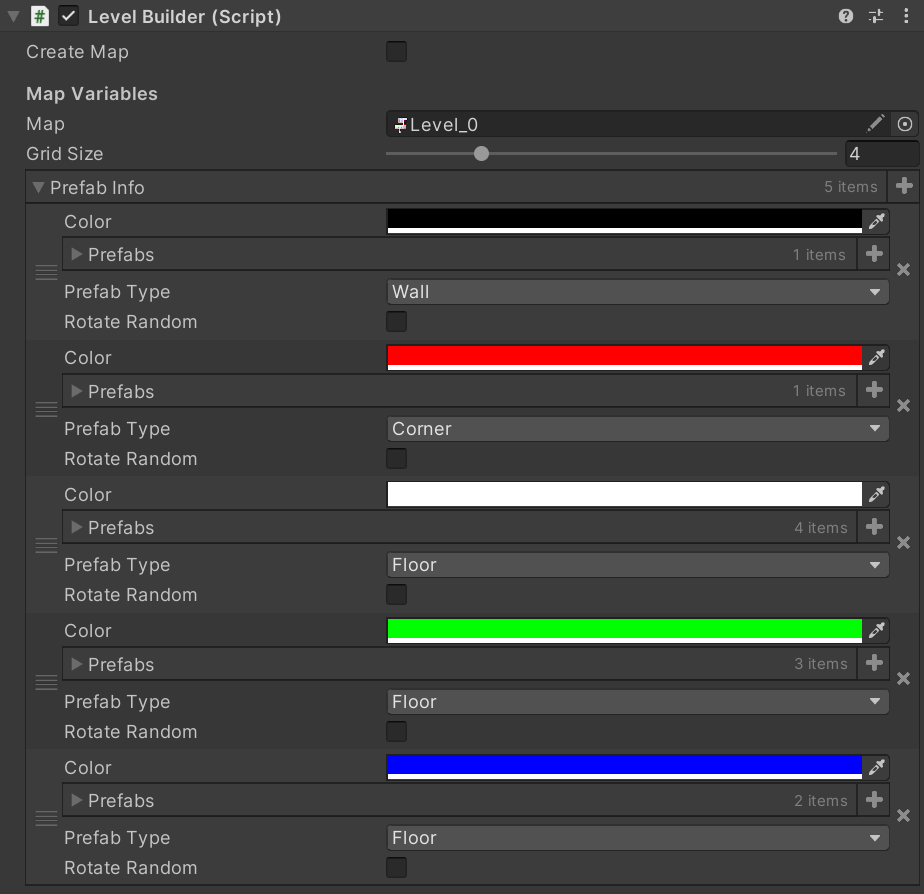Toggle Rotate Random for the Wall prefab

coord(396,321)
